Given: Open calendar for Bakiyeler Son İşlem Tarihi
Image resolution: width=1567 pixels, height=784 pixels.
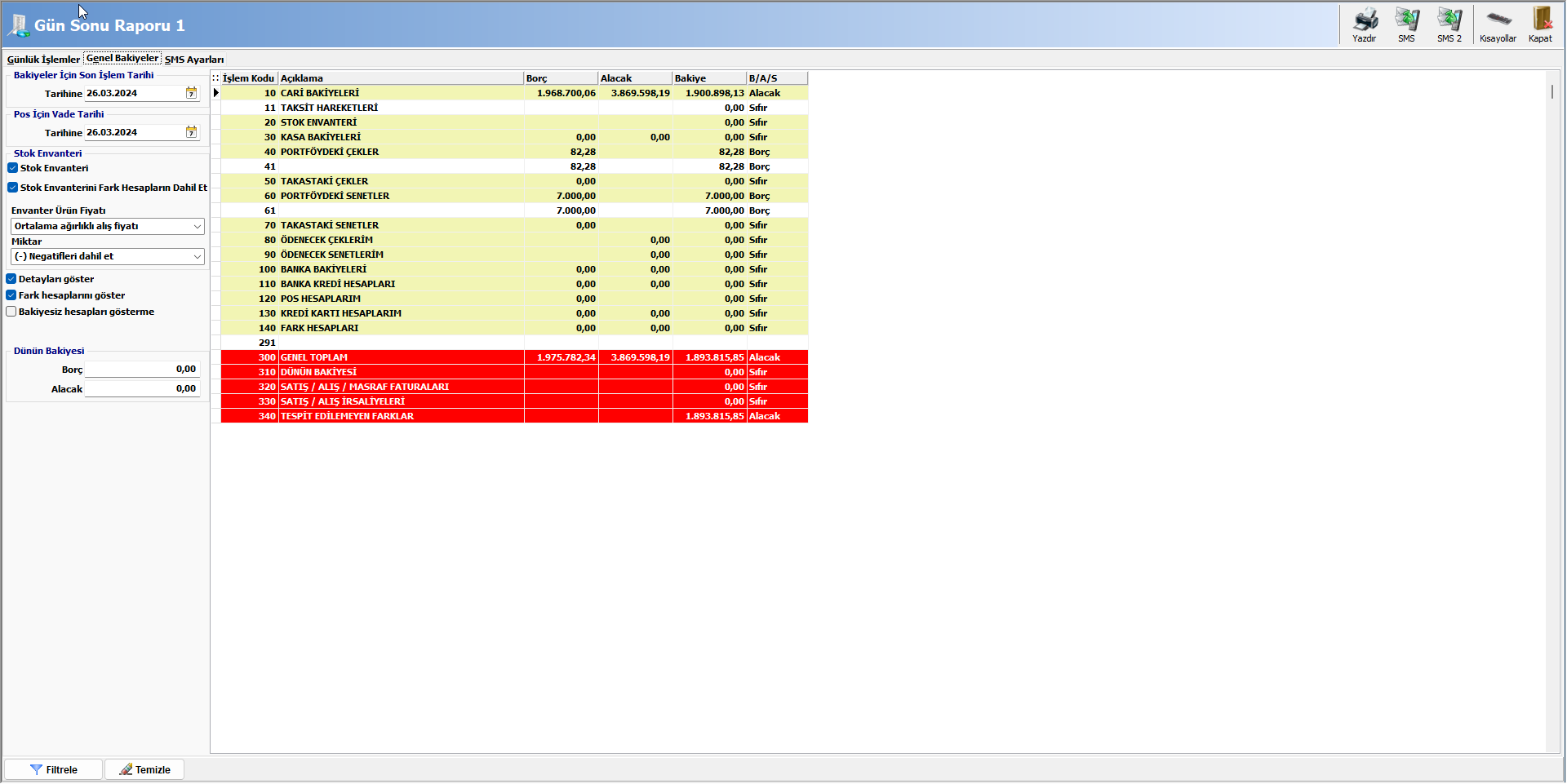Looking at the screenshot, I should pyautogui.click(x=191, y=93).
